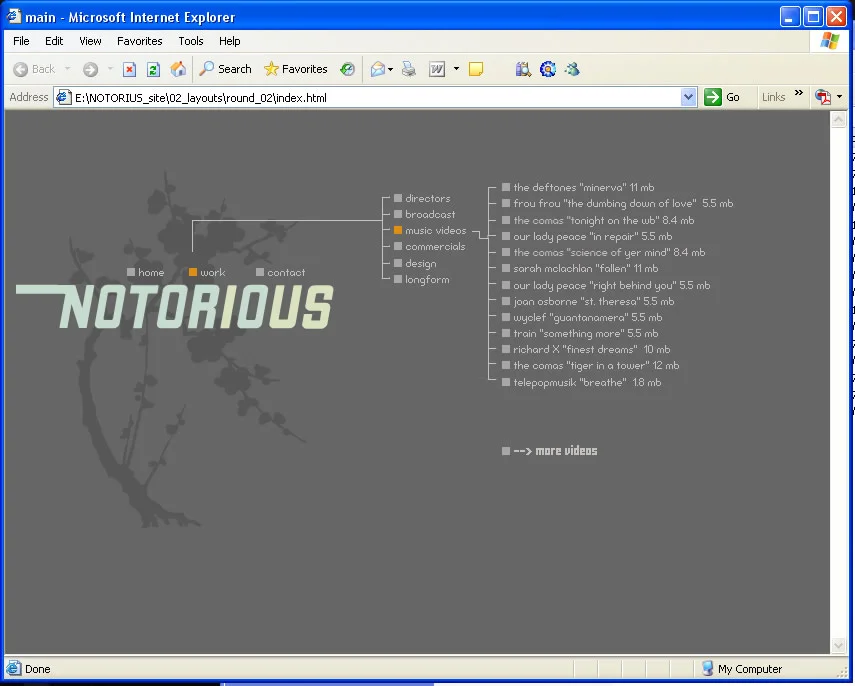
Task: Click the History toolbar icon
Action: pyautogui.click(x=347, y=69)
